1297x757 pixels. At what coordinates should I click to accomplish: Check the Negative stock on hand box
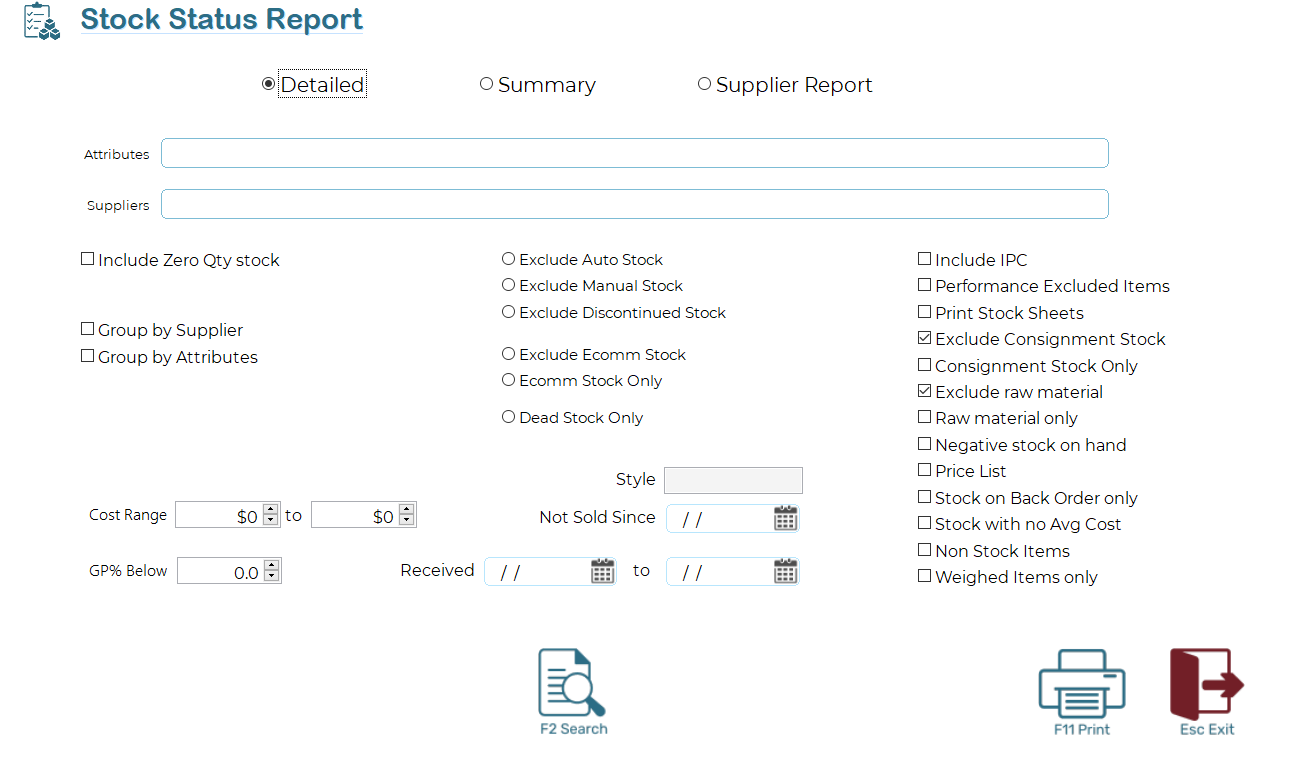click(x=924, y=444)
